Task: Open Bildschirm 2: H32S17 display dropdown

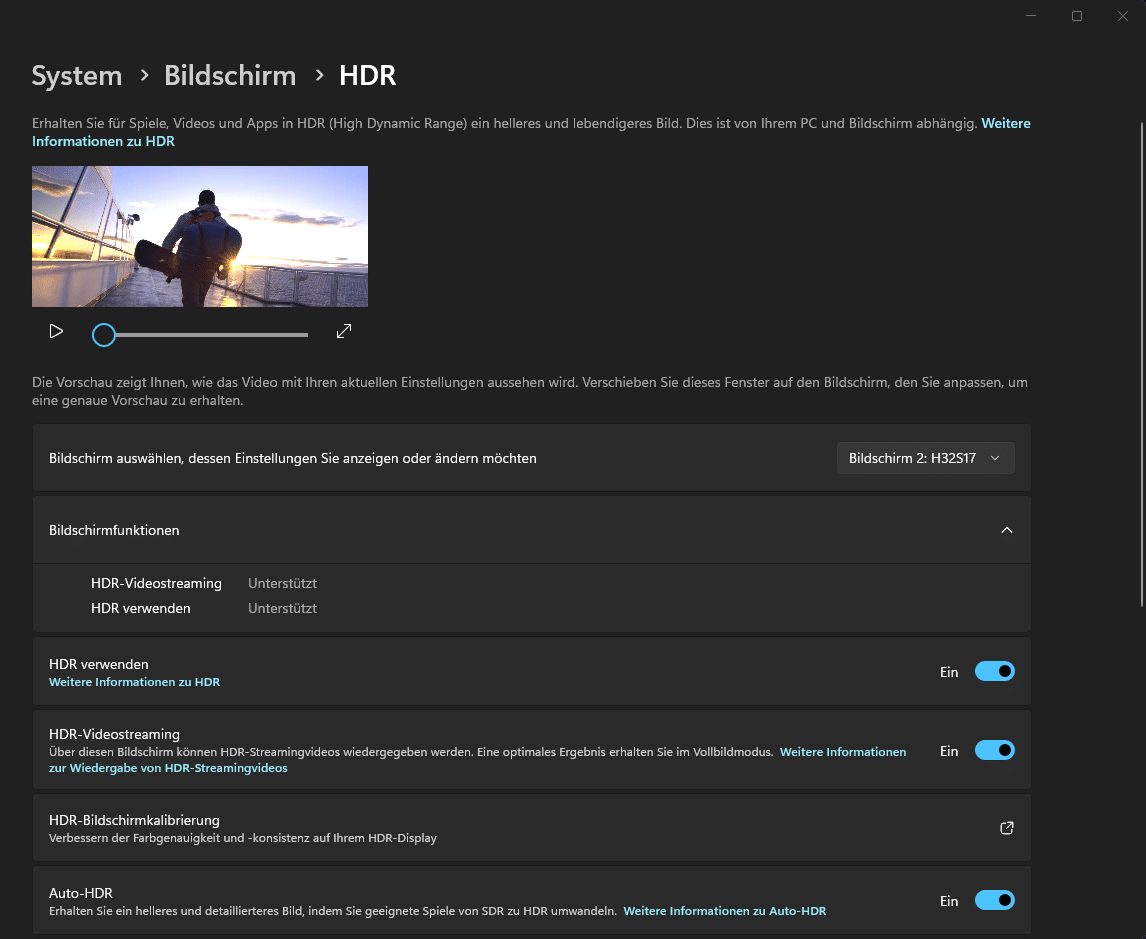Action: click(x=925, y=458)
